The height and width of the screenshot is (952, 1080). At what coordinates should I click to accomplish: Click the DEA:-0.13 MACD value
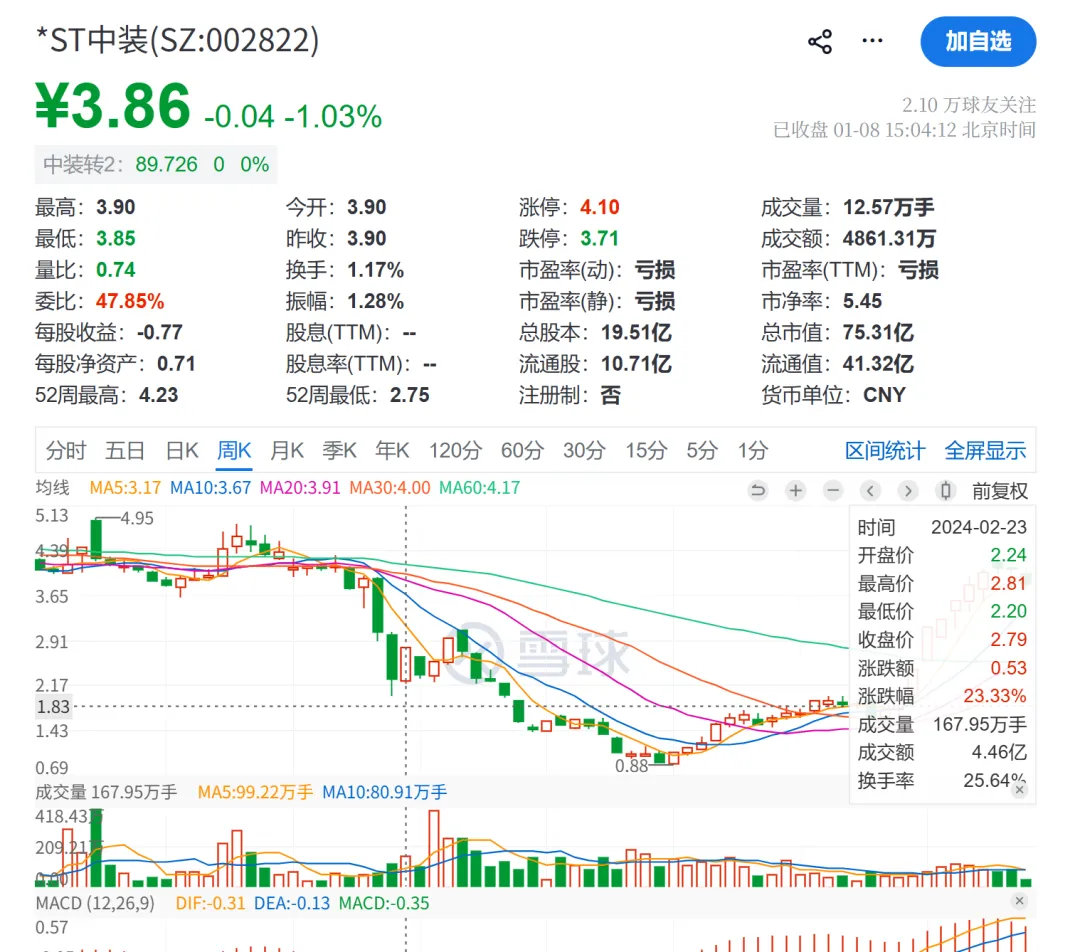(291, 903)
